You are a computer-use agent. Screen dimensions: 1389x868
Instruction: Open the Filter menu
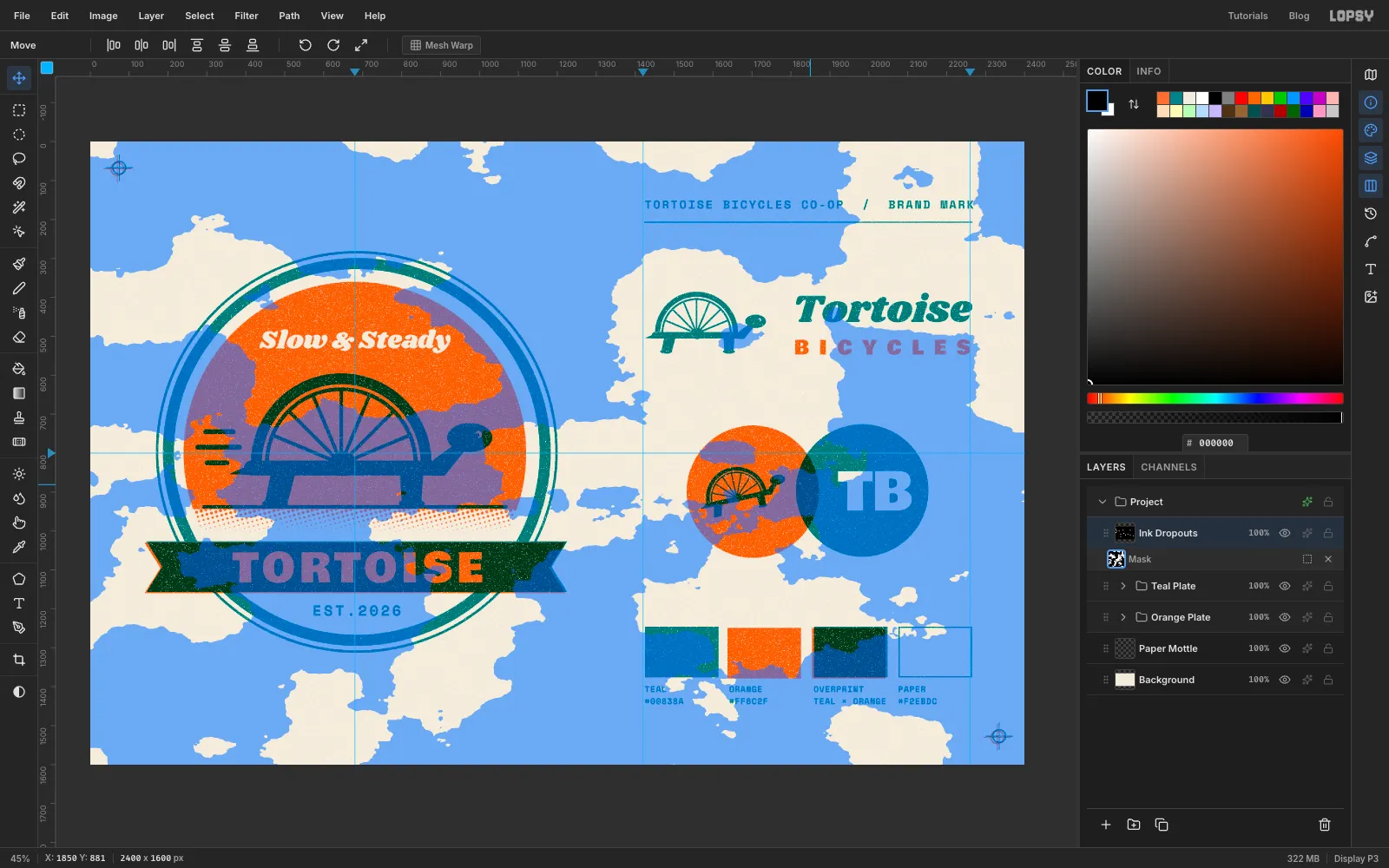[x=247, y=16]
